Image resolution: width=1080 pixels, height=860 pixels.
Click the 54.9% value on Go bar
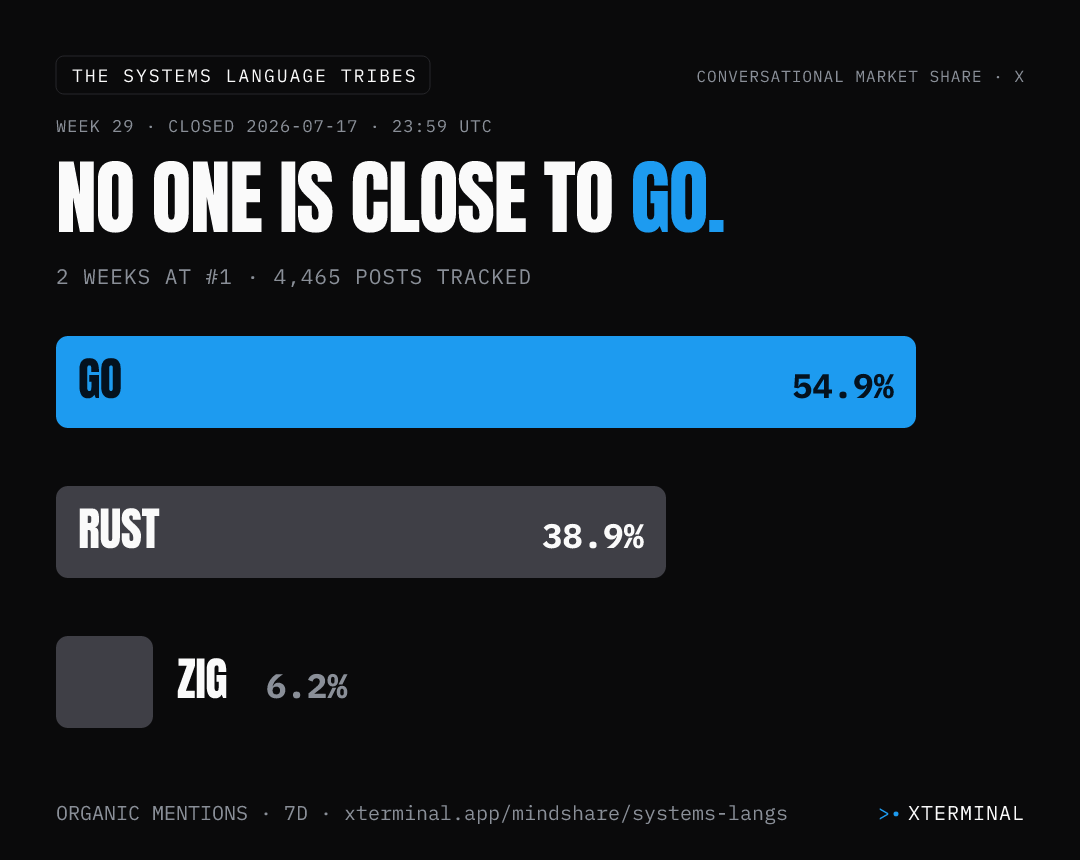pyautogui.click(x=843, y=386)
